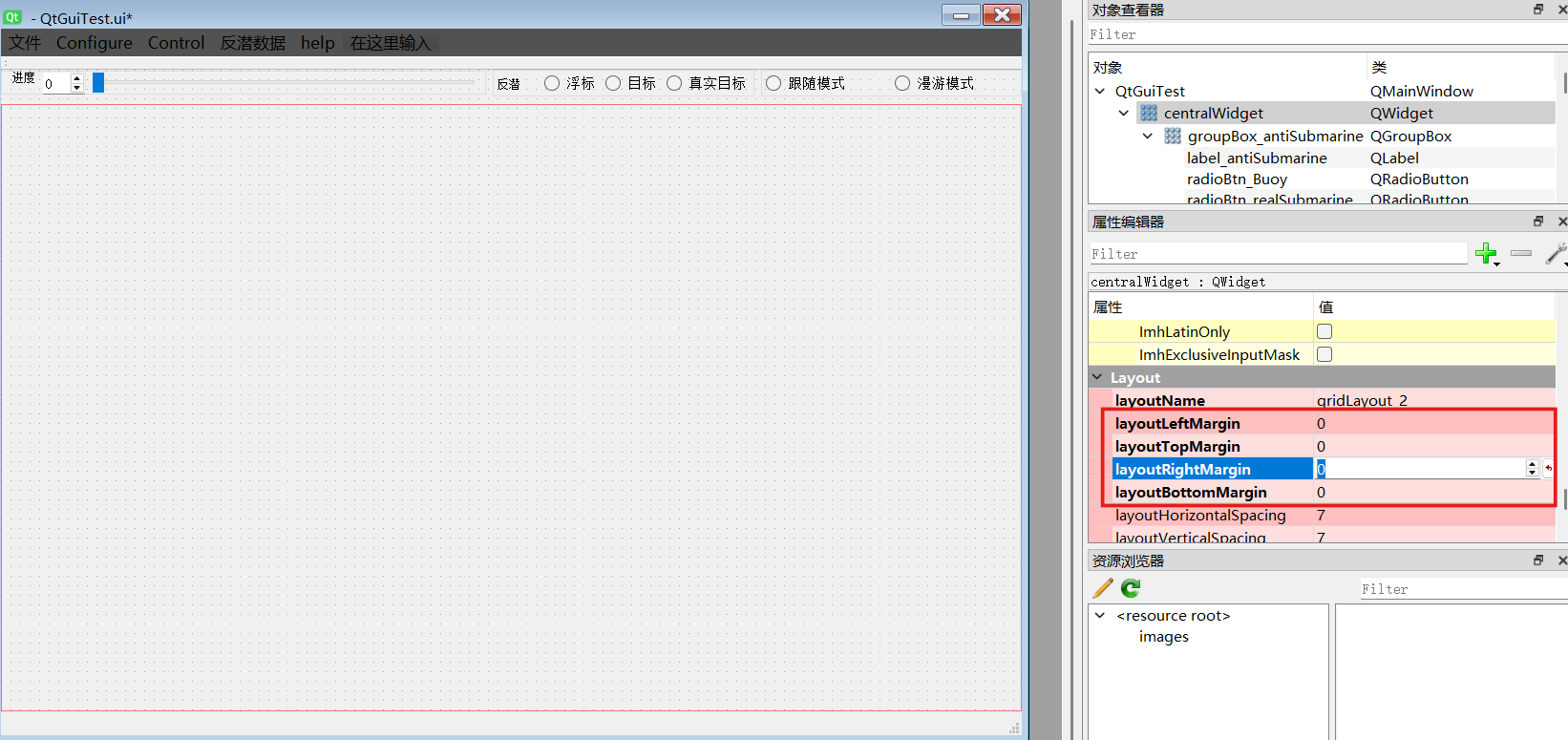Viewport: 1568px width, 740px height.
Task: Float the 属性编辑器 panel
Action: coord(1538,222)
